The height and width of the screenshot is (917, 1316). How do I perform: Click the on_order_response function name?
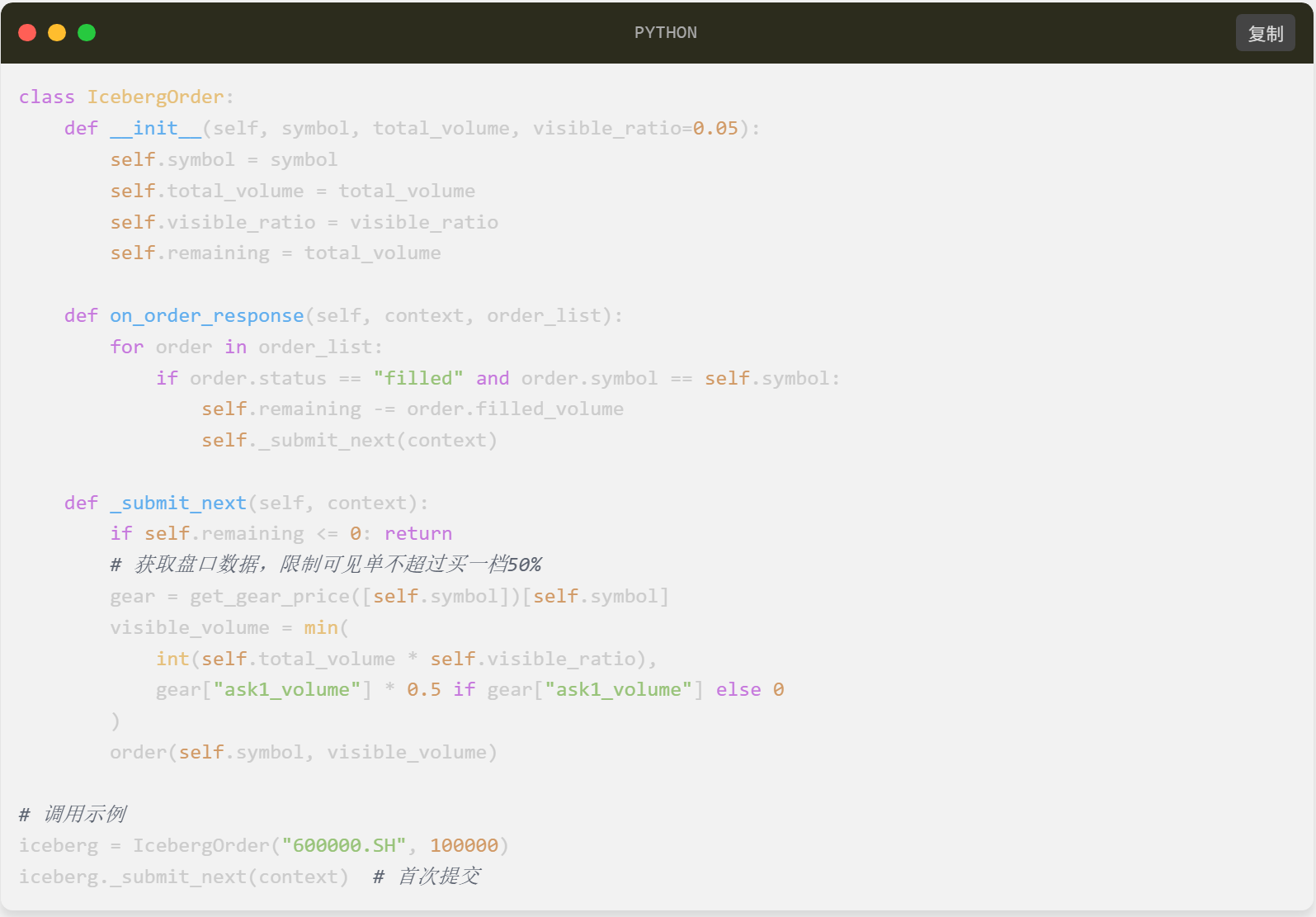point(206,315)
